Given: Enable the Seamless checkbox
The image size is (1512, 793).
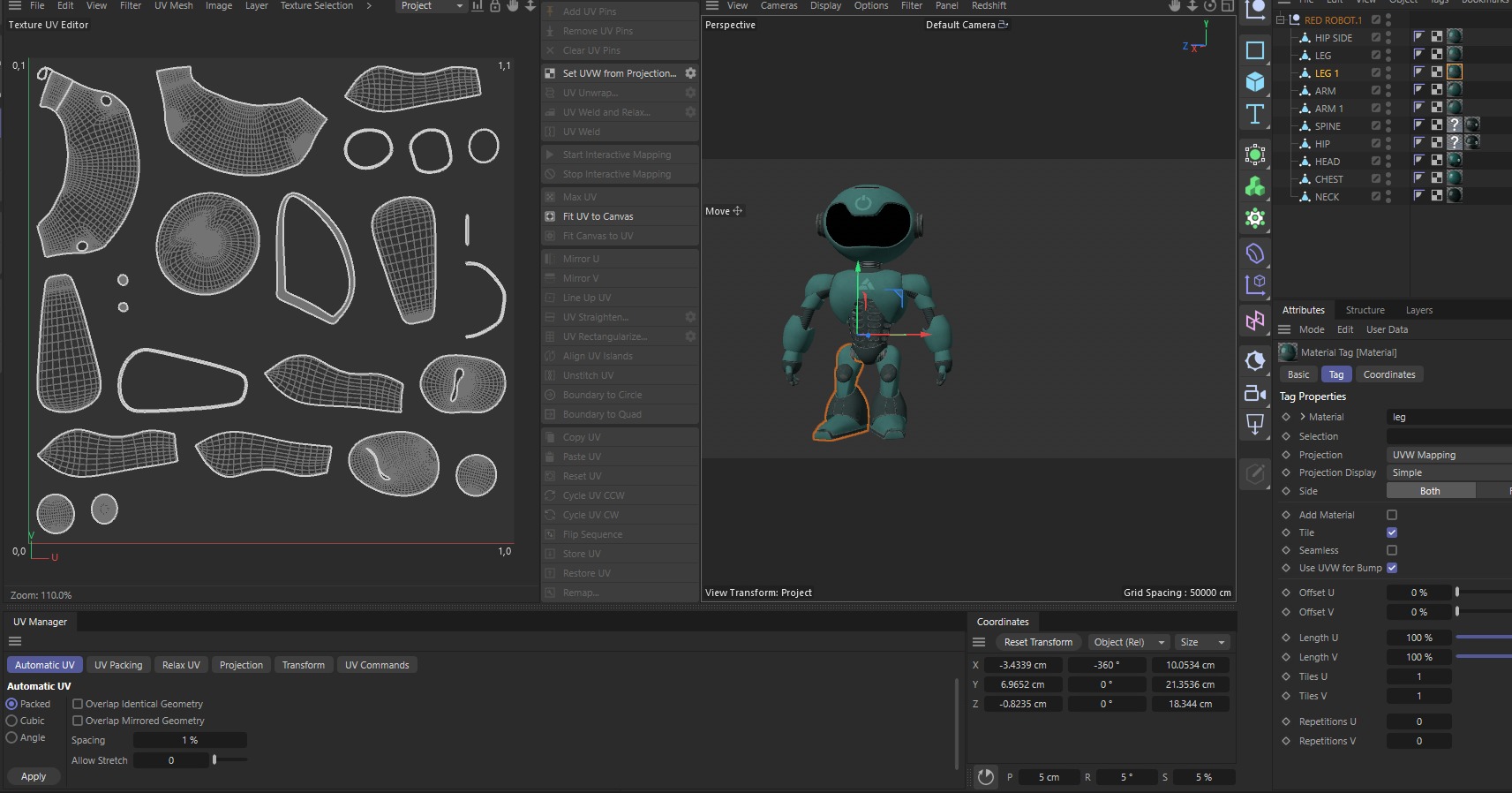Looking at the screenshot, I should click(1392, 550).
